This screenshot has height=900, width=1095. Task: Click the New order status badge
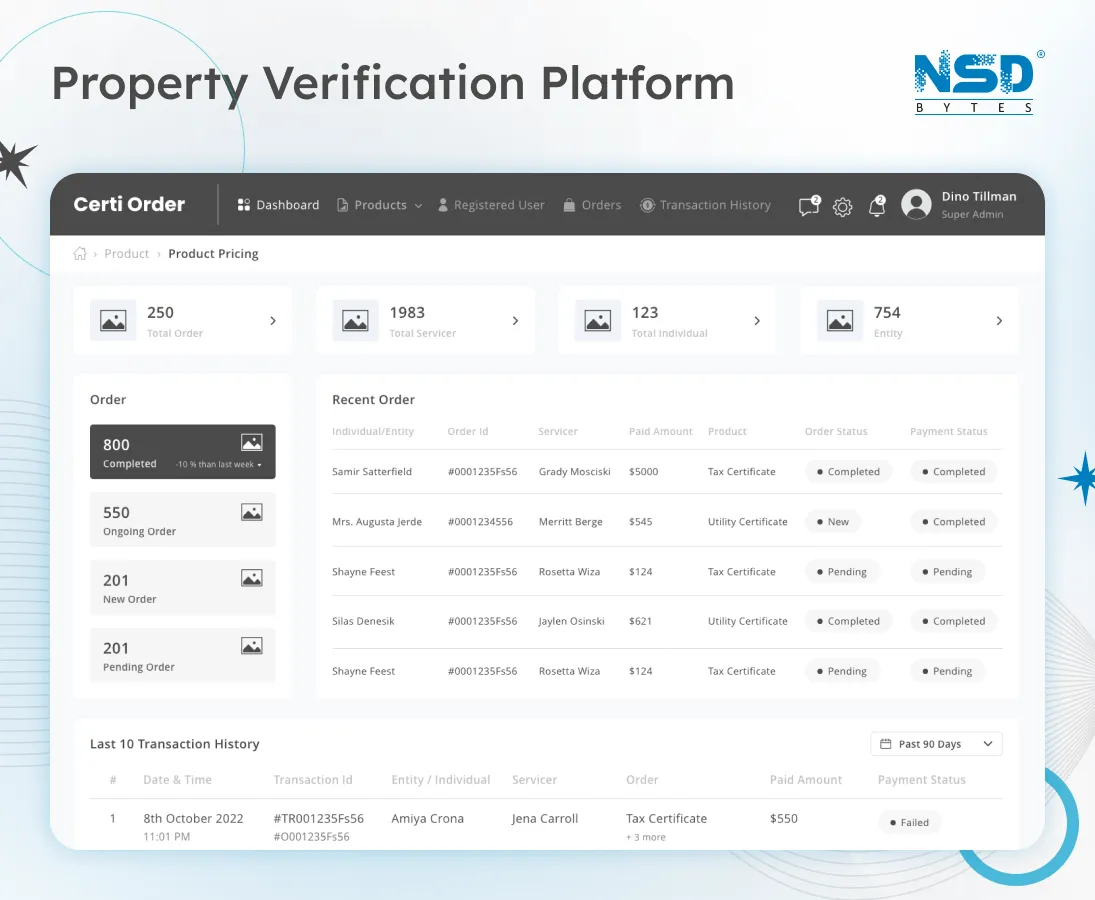833,522
